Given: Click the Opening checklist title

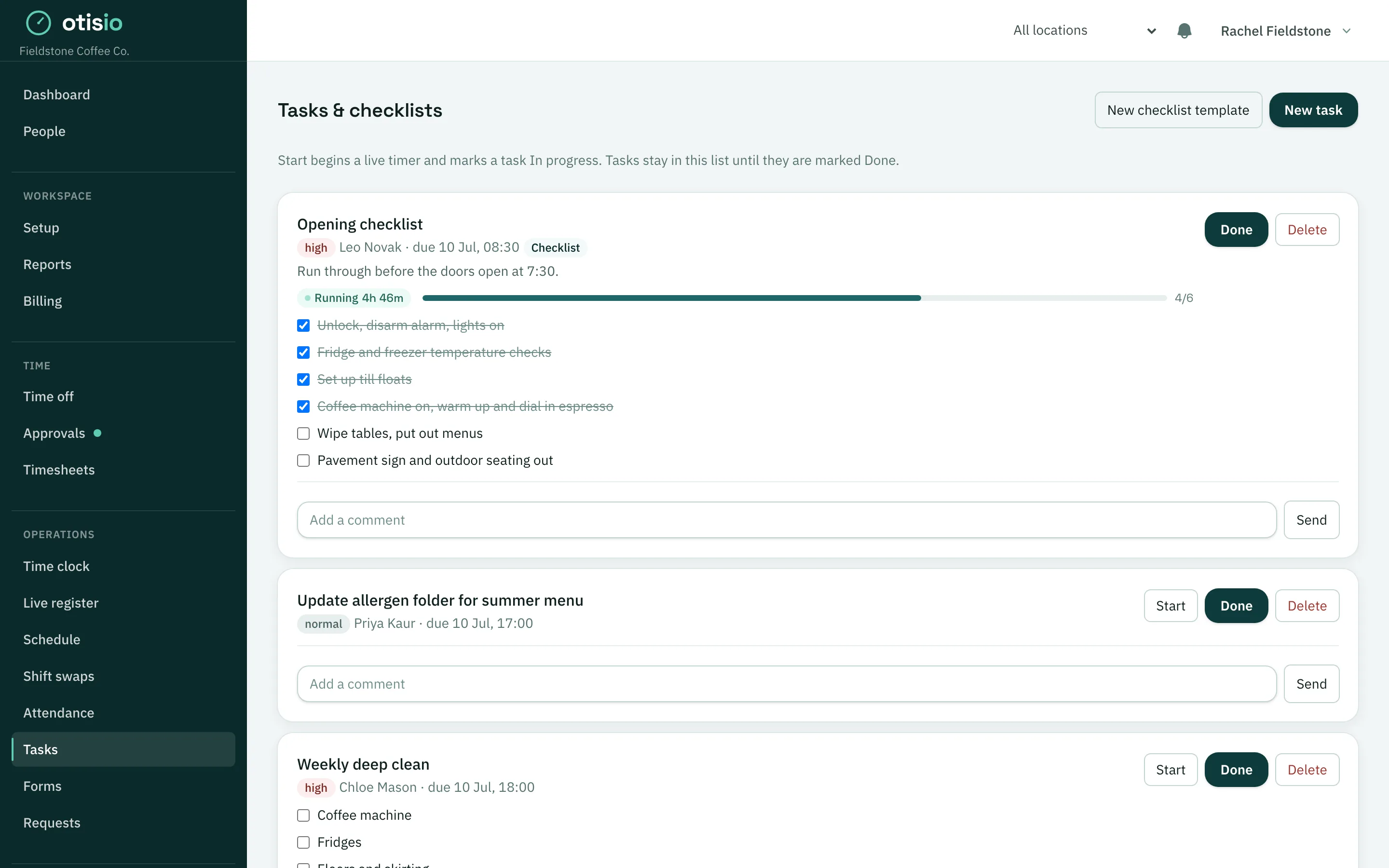Looking at the screenshot, I should point(360,224).
